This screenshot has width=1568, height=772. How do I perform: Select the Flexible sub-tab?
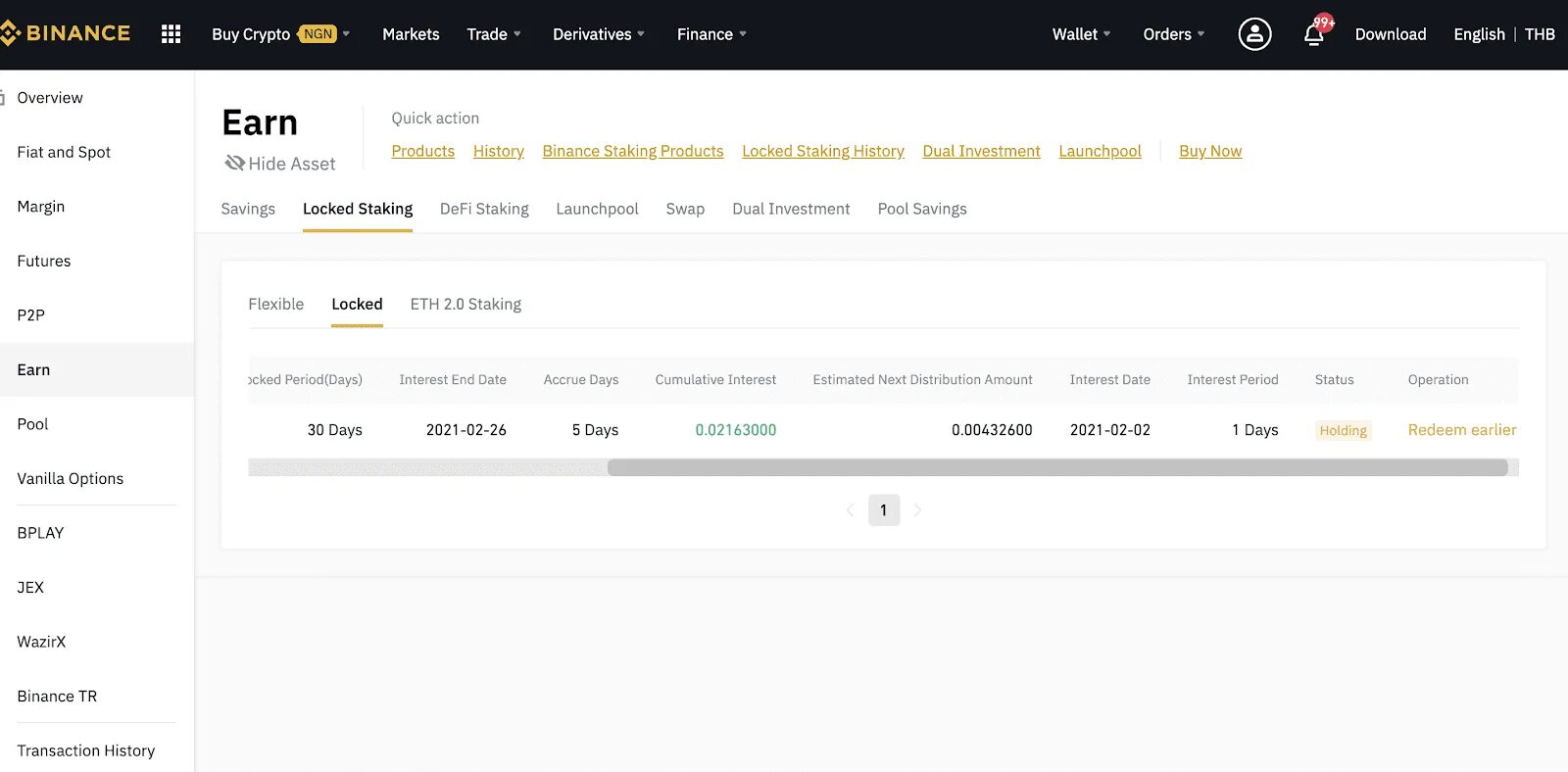pos(276,304)
